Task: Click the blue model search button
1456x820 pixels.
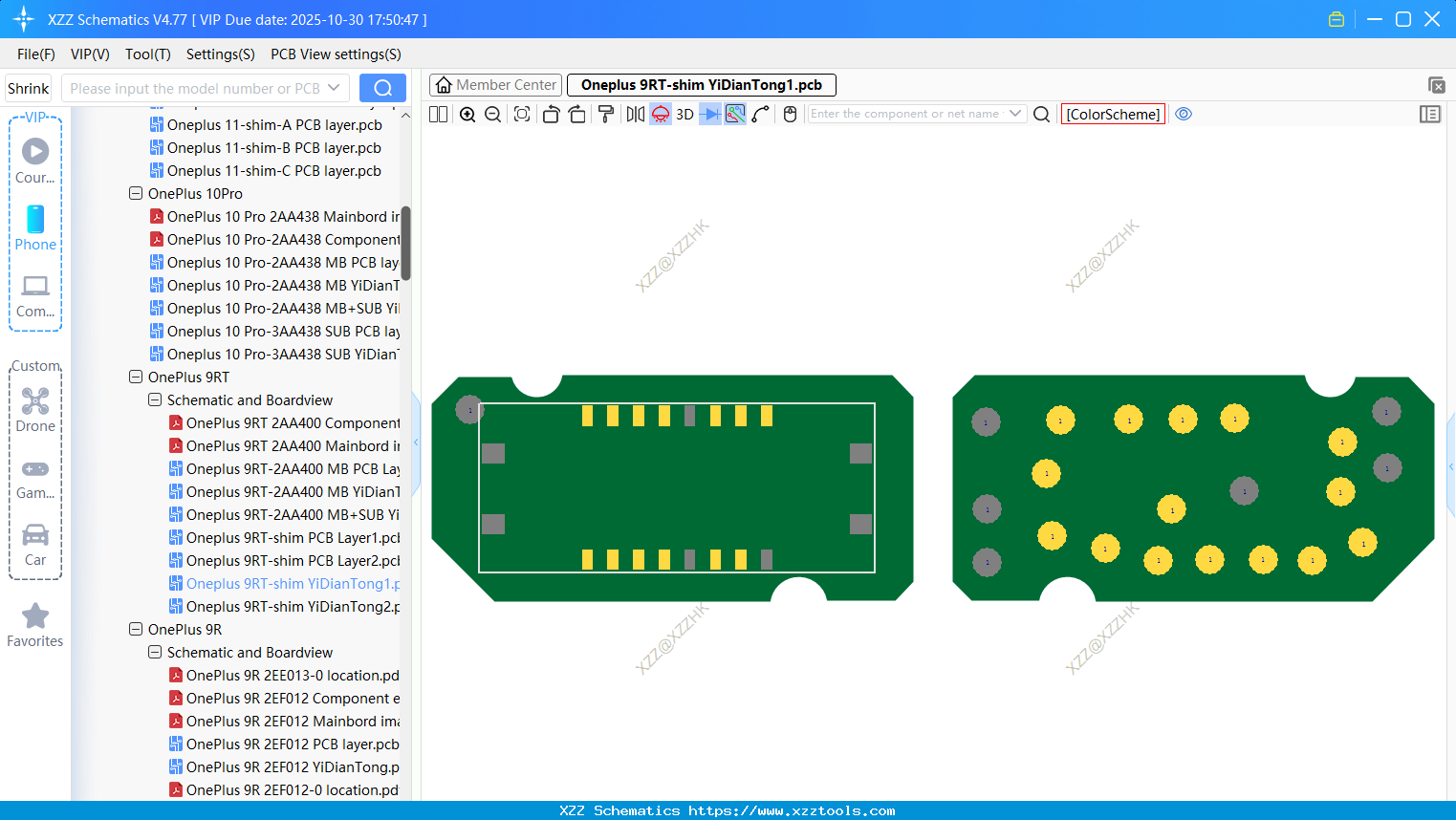Action: (x=382, y=88)
